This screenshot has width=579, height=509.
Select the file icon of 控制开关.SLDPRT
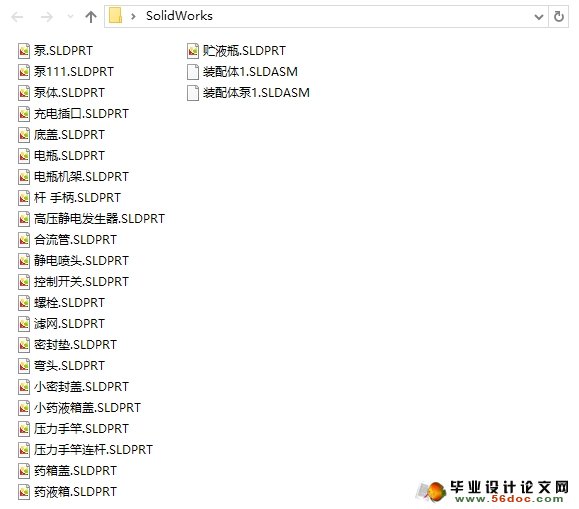(24, 283)
